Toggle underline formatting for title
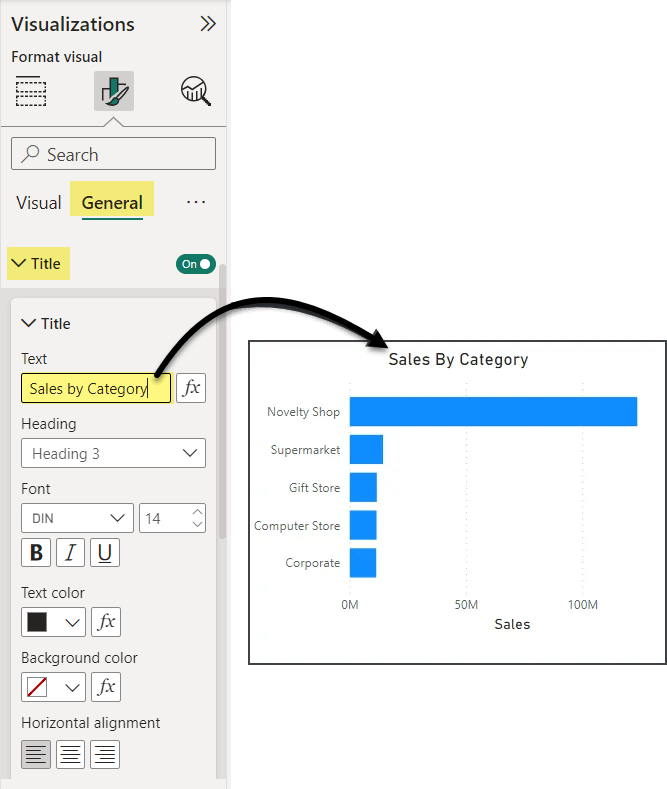The image size is (667, 789). coord(105,553)
